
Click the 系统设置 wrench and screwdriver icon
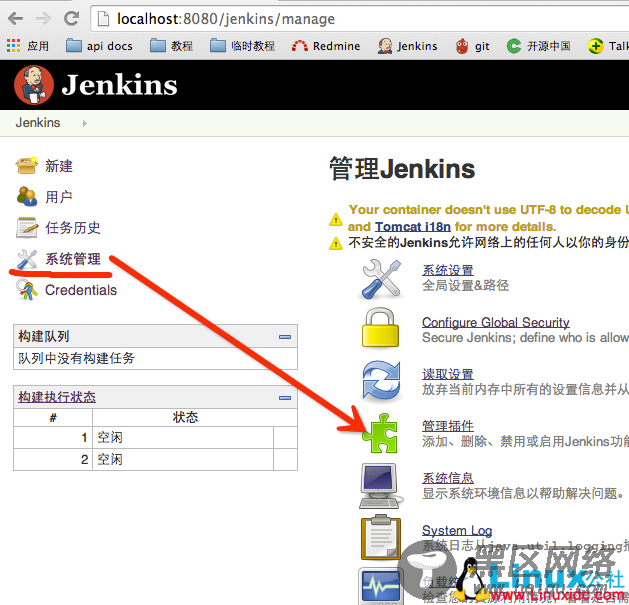point(381,278)
